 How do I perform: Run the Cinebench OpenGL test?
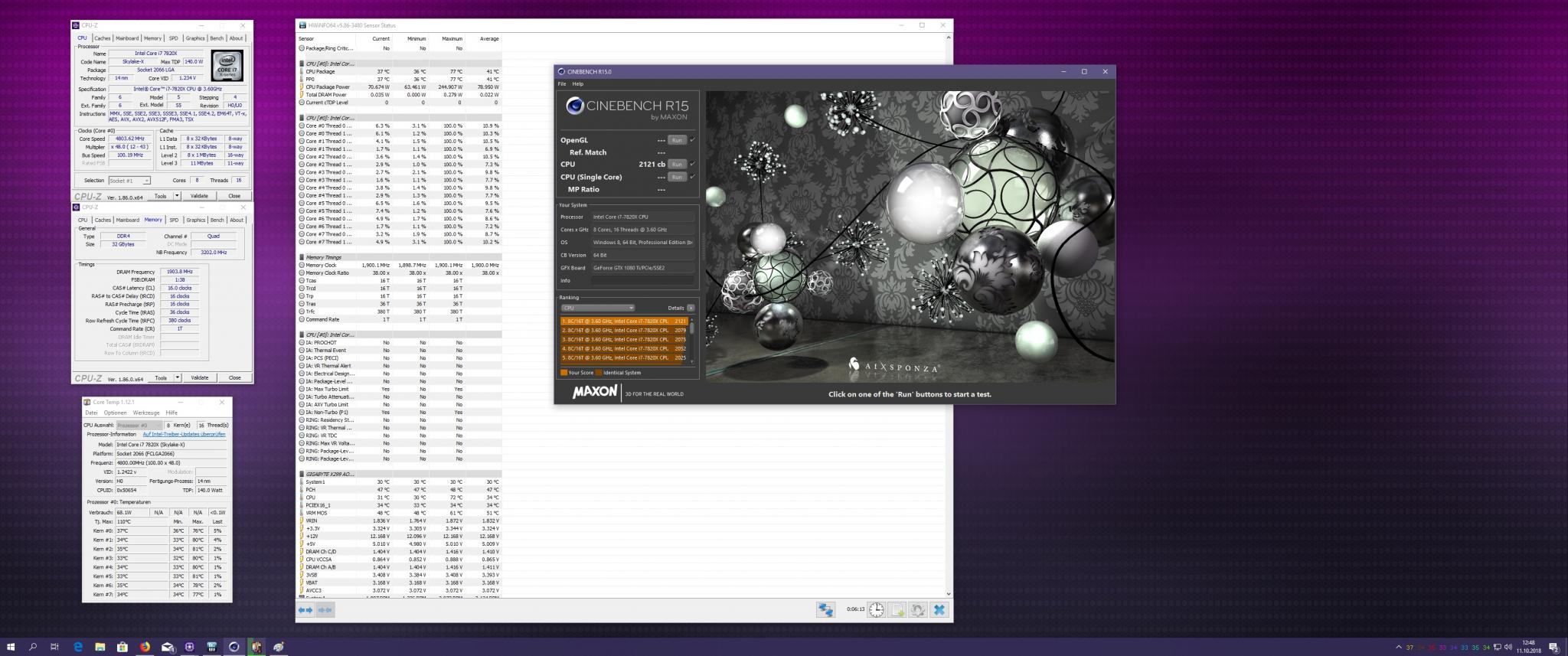[677, 140]
